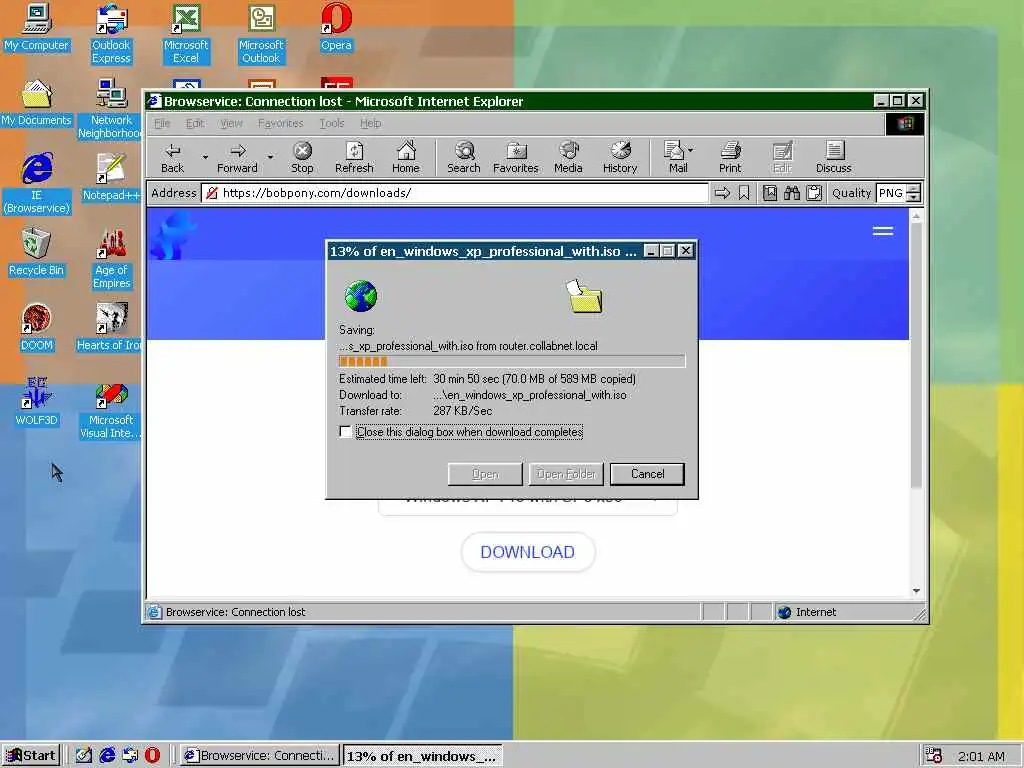Decrease Quality with the stepper down arrow
Viewport: 1024px width, 768px height.
pos(914,197)
